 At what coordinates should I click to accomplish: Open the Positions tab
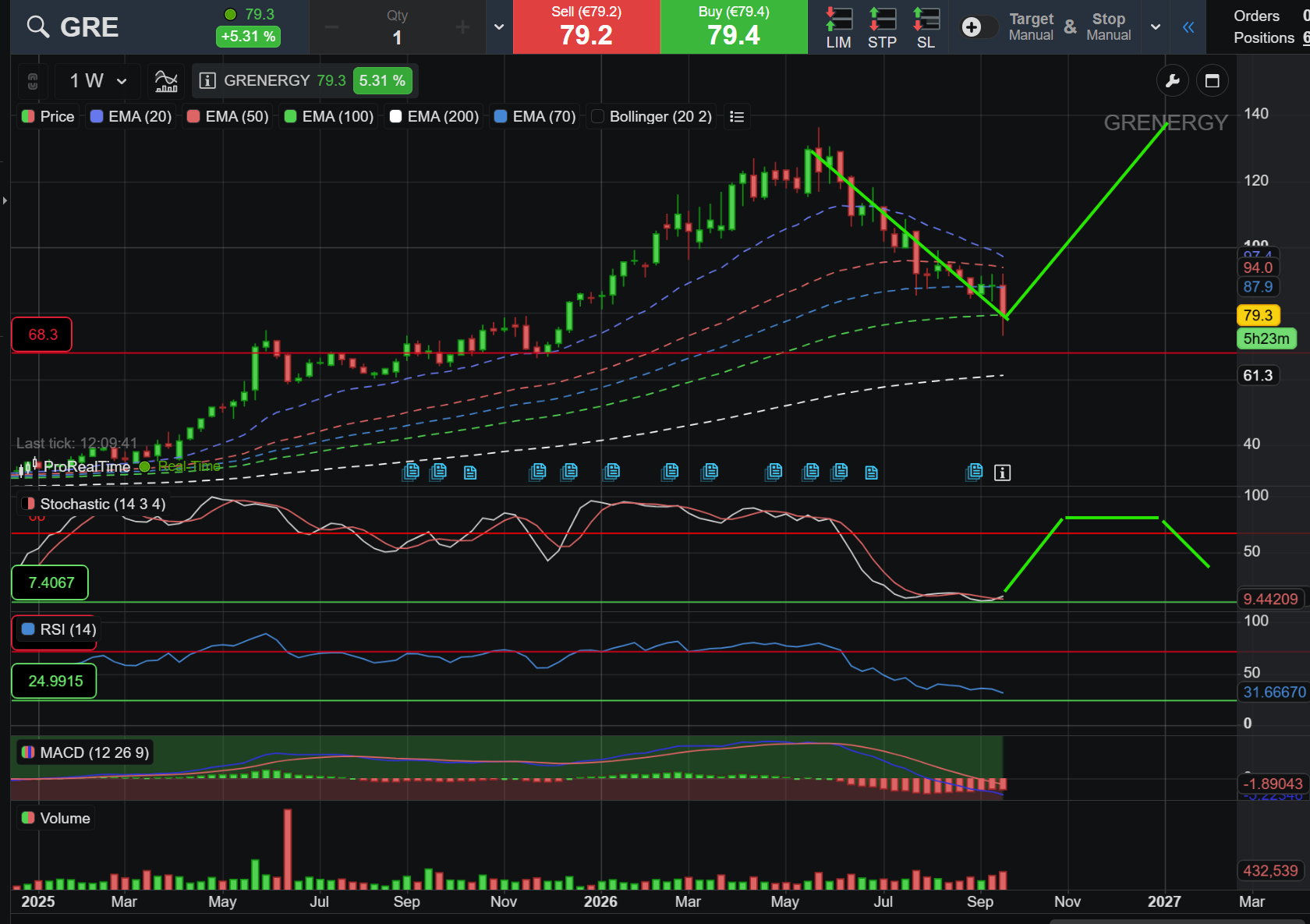[1264, 38]
